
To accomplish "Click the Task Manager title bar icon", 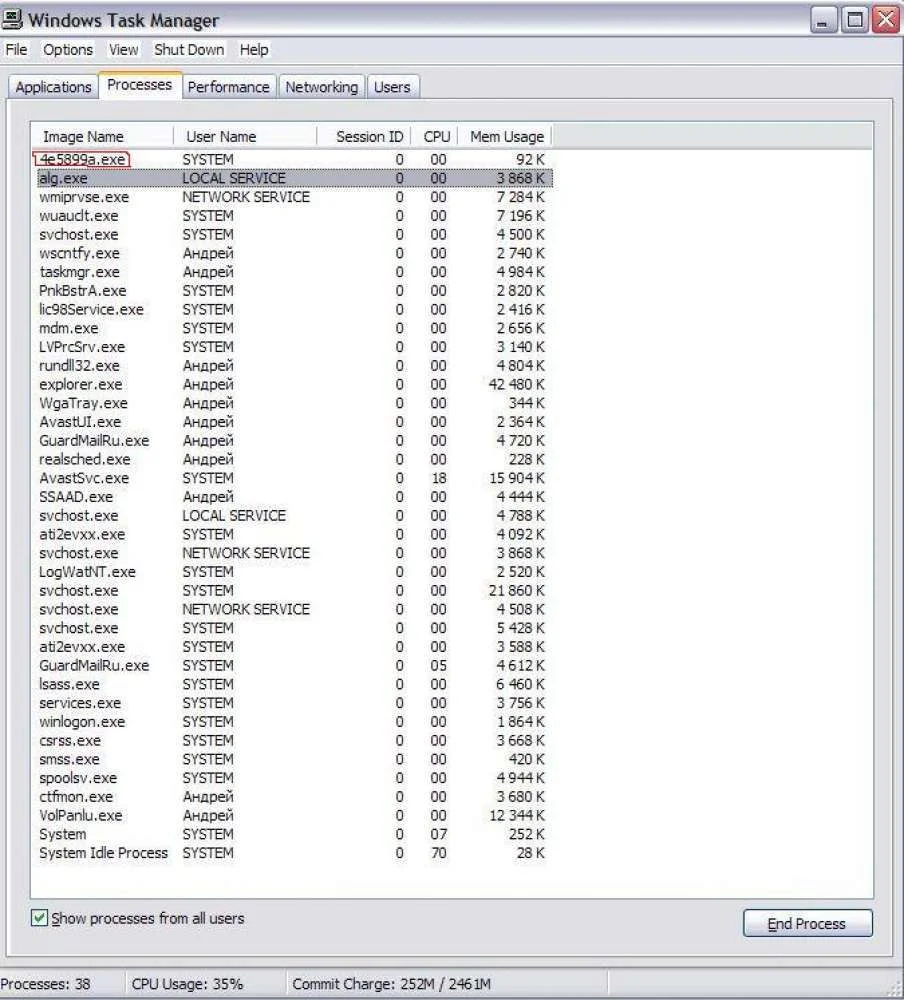I will [x=12, y=19].
